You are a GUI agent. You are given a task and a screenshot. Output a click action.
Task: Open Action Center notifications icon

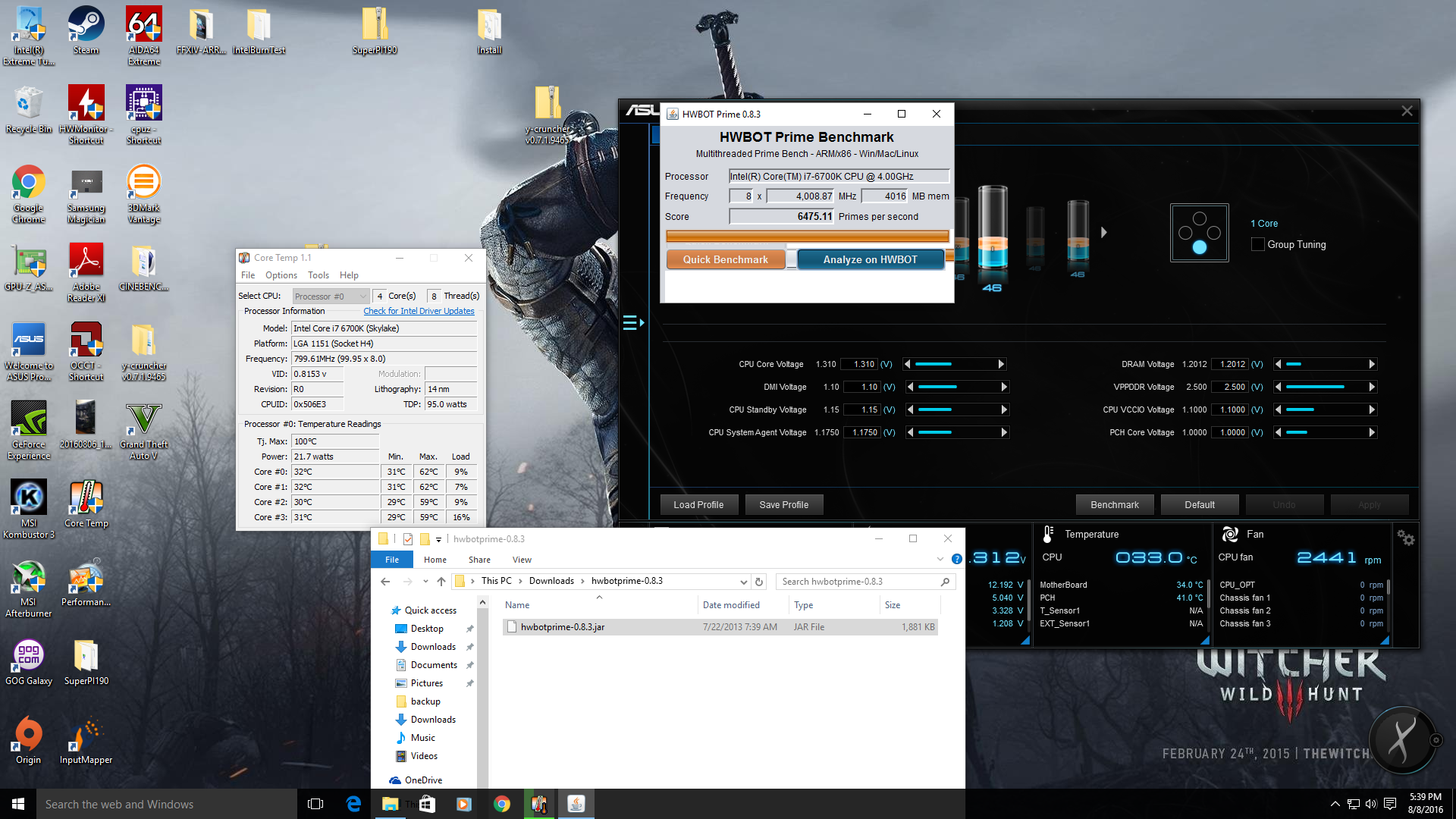pos(1390,804)
